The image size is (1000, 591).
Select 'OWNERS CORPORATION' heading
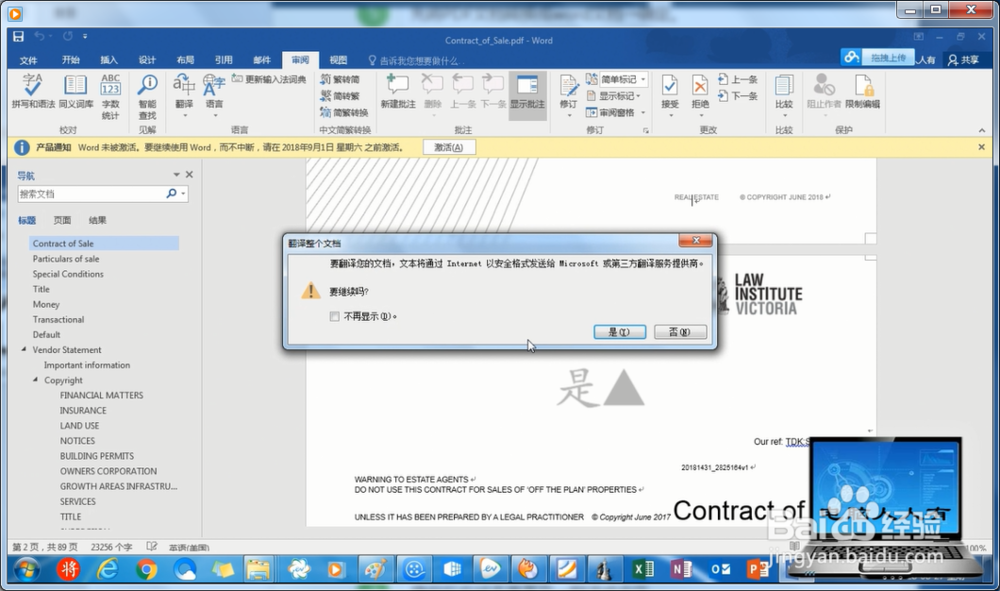click(108, 471)
